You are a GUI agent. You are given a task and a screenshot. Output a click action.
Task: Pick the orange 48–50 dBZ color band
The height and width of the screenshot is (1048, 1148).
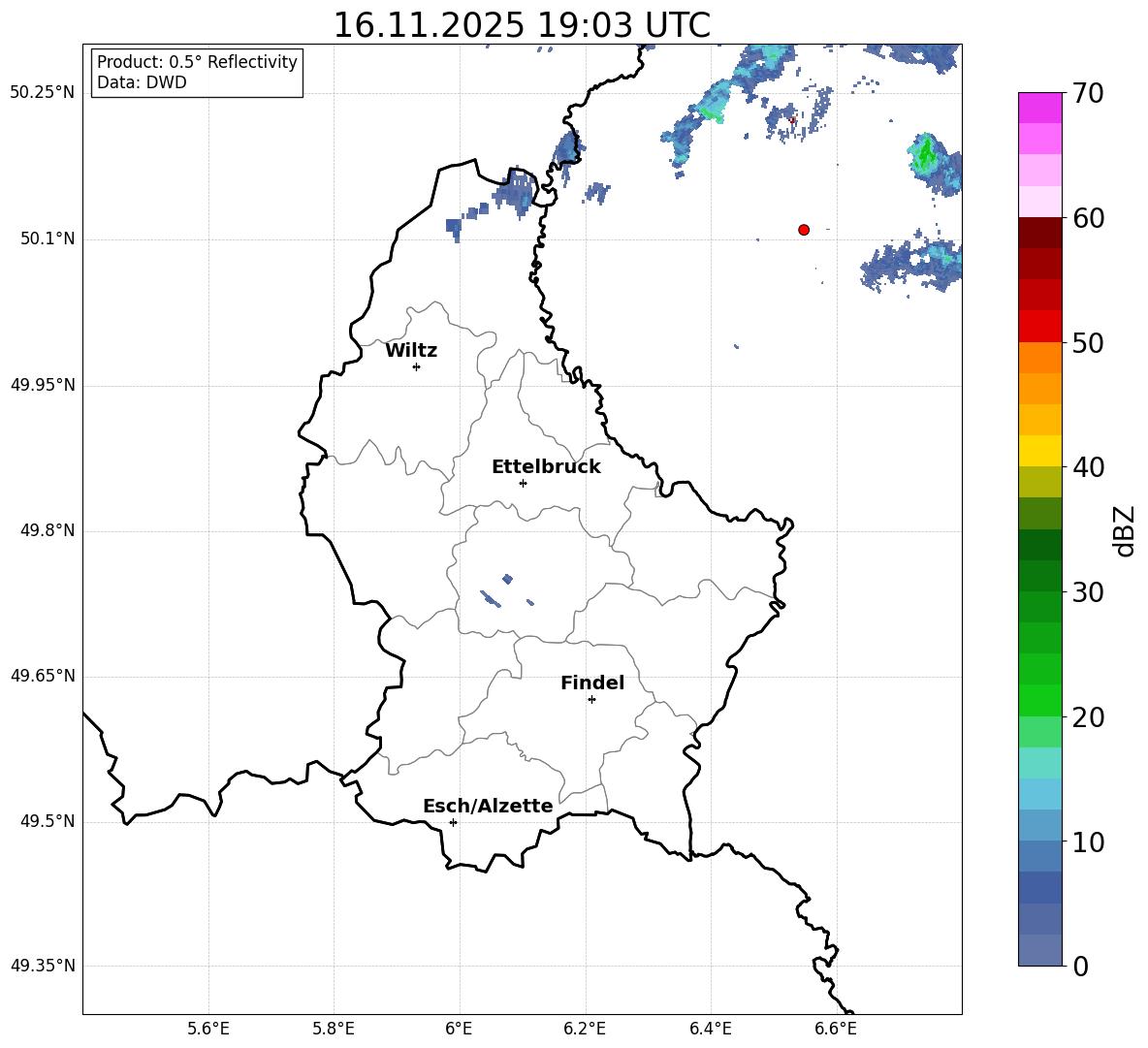pyautogui.click(x=1039, y=358)
